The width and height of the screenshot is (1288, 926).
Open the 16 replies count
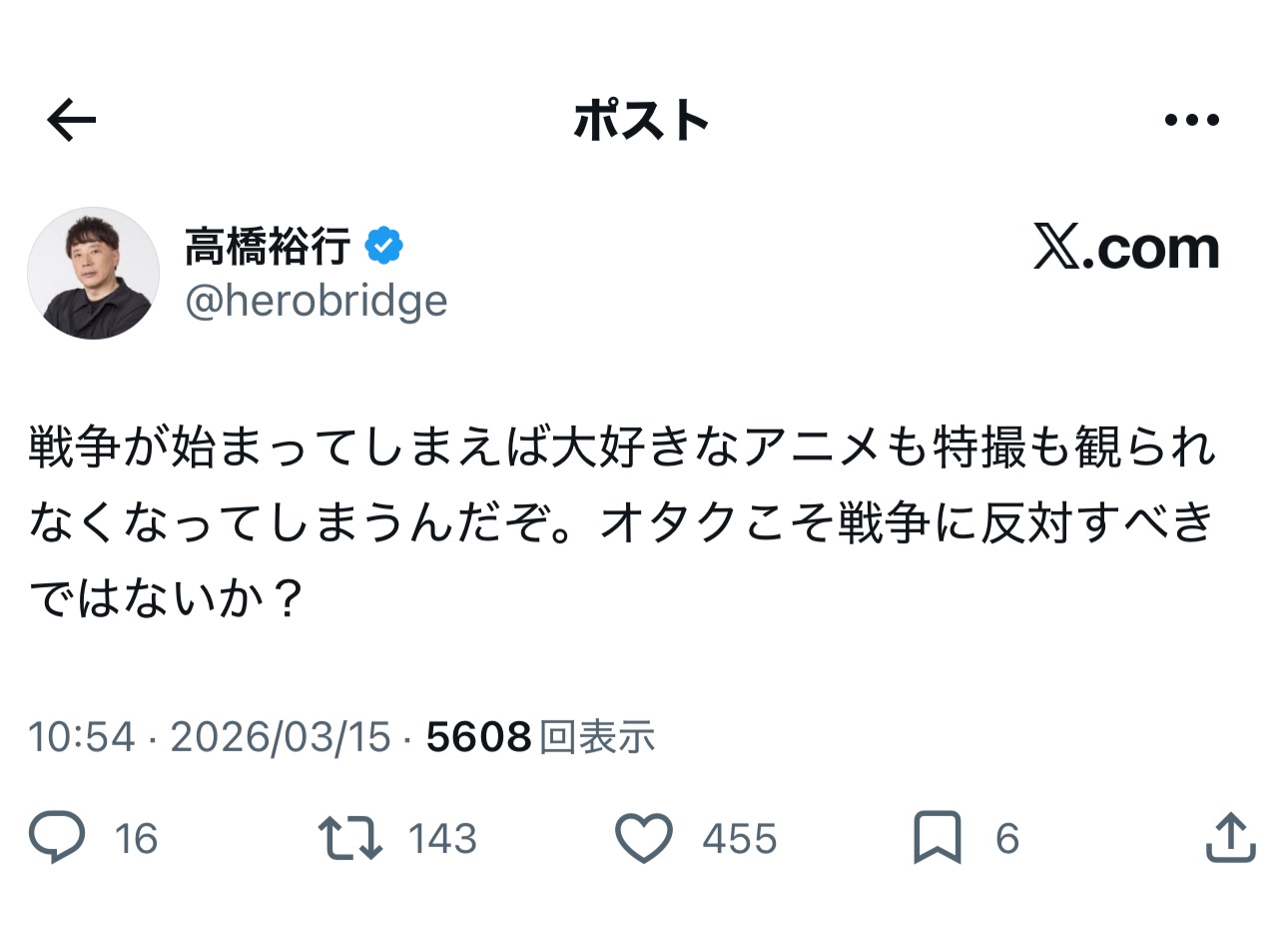136,838
